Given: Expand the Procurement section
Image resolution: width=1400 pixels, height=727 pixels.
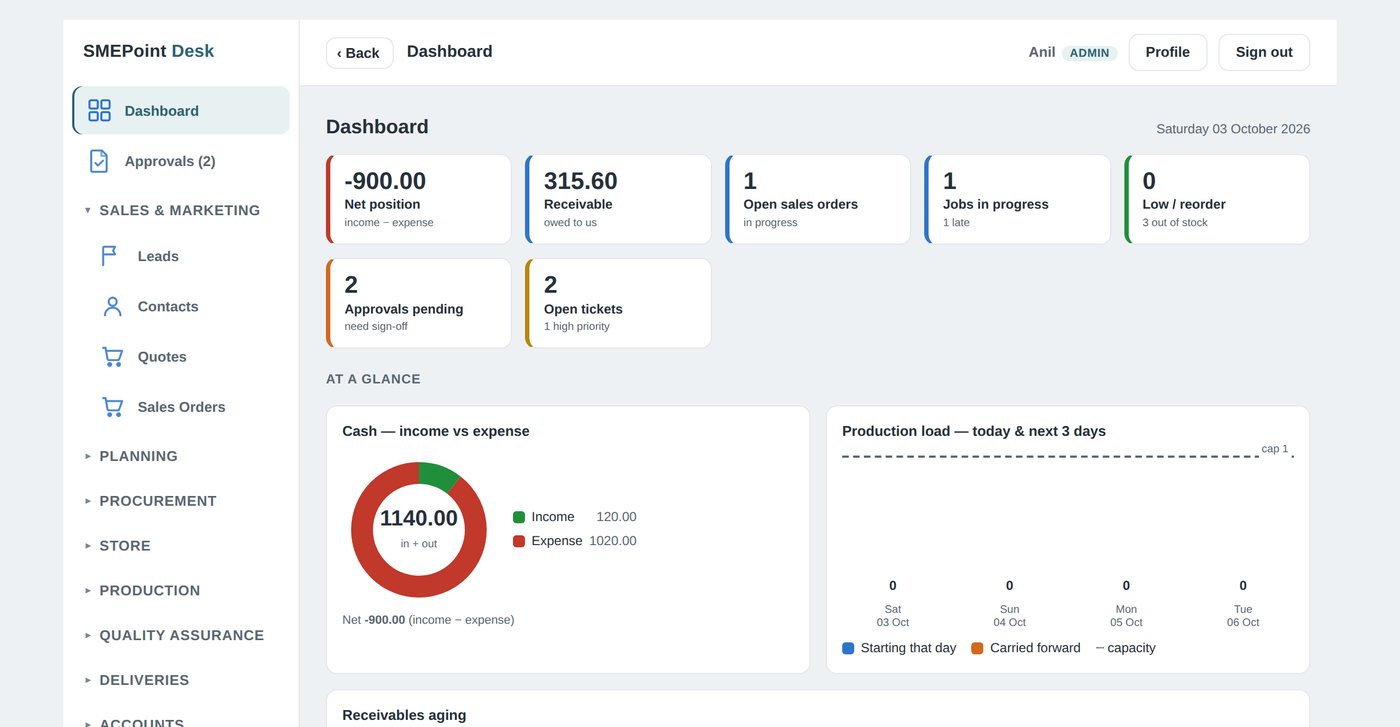Looking at the screenshot, I should coord(150,501).
